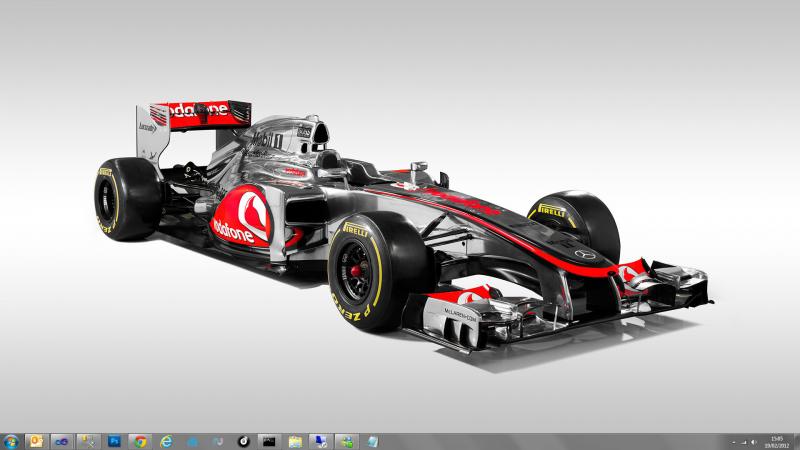The width and height of the screenshot is (800, 450).
Task: Open the volume control in system tray
Action: click(x=754, y=442)
